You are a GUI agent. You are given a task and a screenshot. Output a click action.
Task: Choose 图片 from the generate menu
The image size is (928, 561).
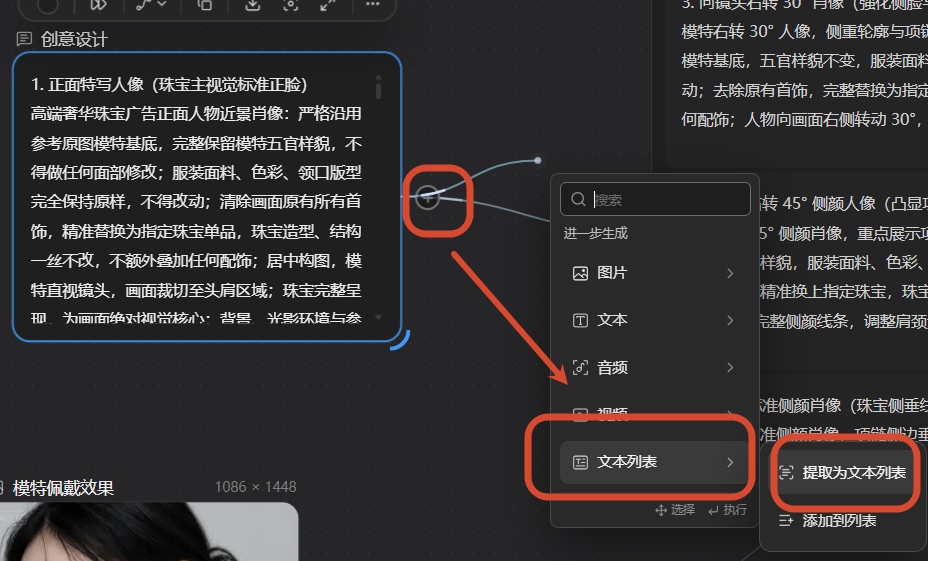pos(655,273)
